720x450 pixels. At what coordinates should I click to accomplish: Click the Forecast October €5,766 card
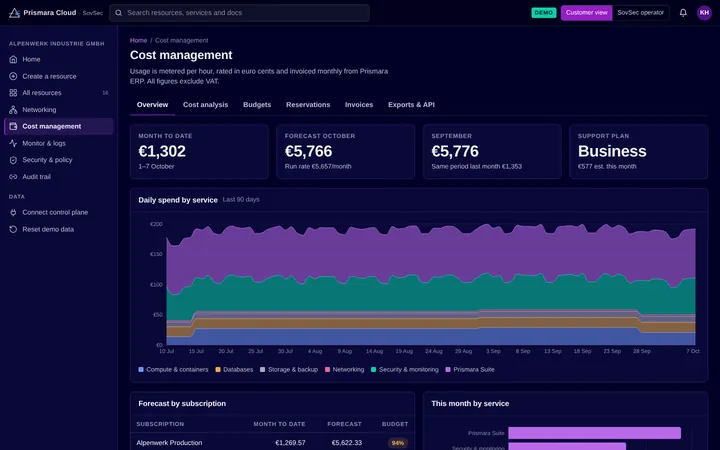pyautogui.click(x=346, y=152)
